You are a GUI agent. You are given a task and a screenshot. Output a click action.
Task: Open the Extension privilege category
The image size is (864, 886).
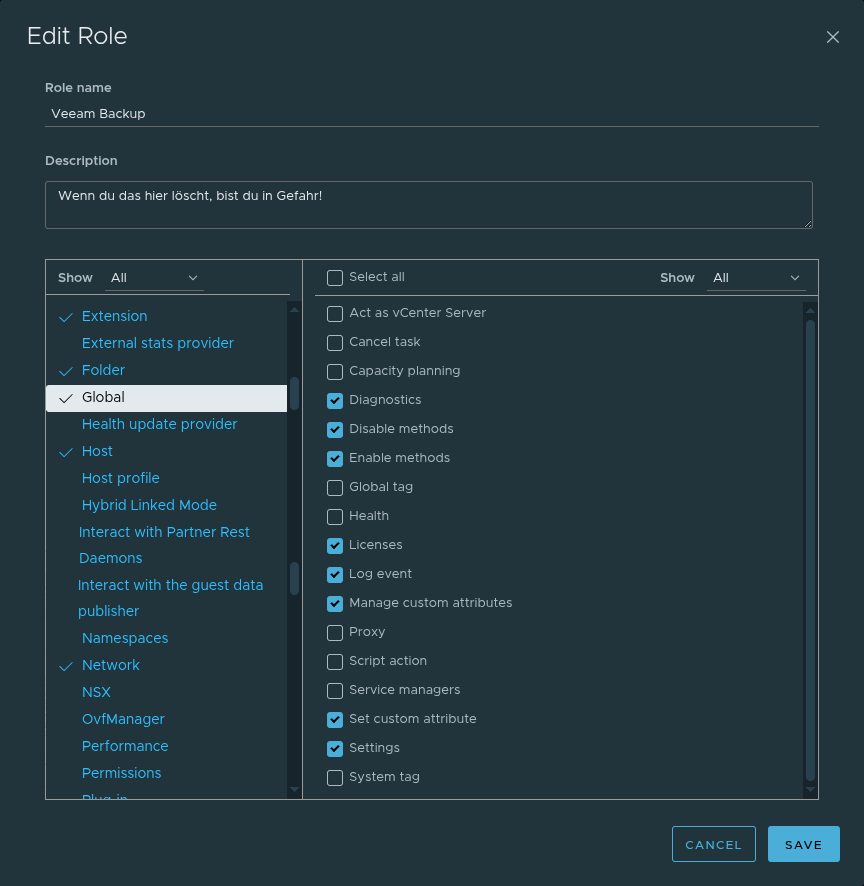click(x=115, y=316)
